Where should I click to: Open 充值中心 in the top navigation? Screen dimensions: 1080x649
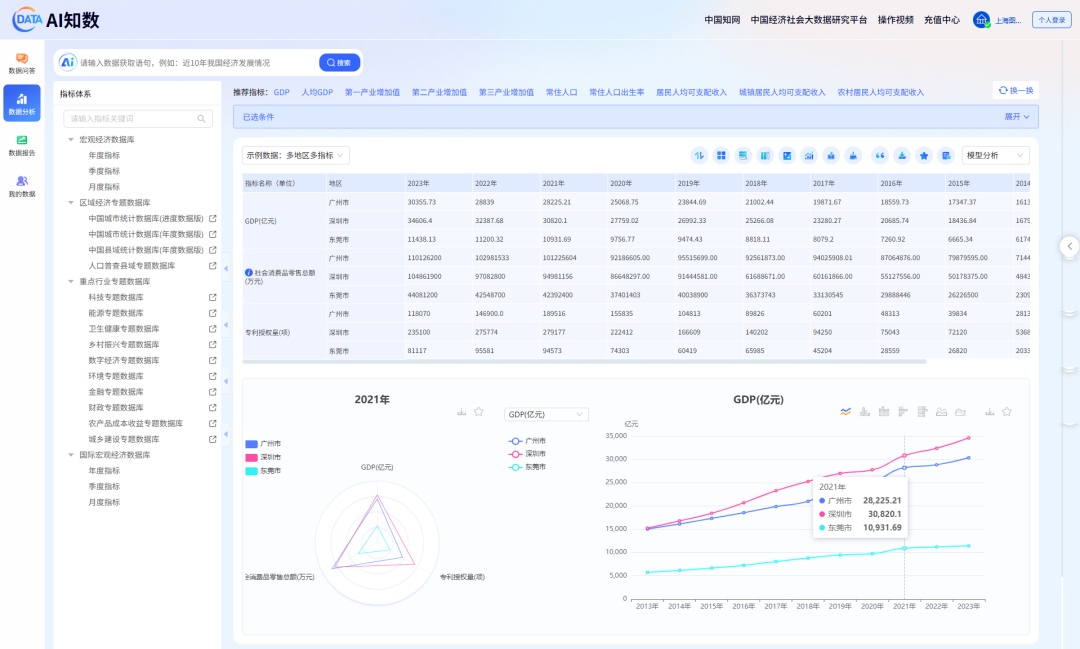tap(941, 20)
